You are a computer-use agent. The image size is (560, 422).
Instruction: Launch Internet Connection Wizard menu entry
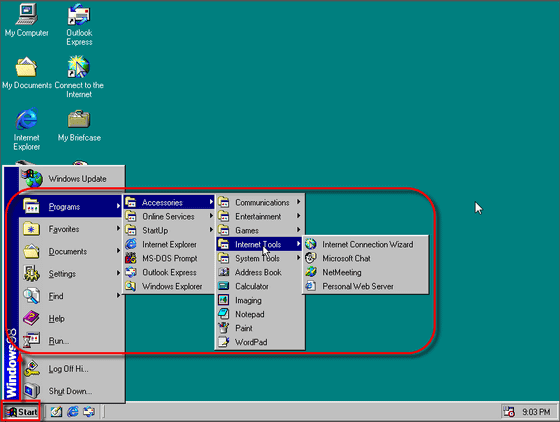click(x=365, y=244)
